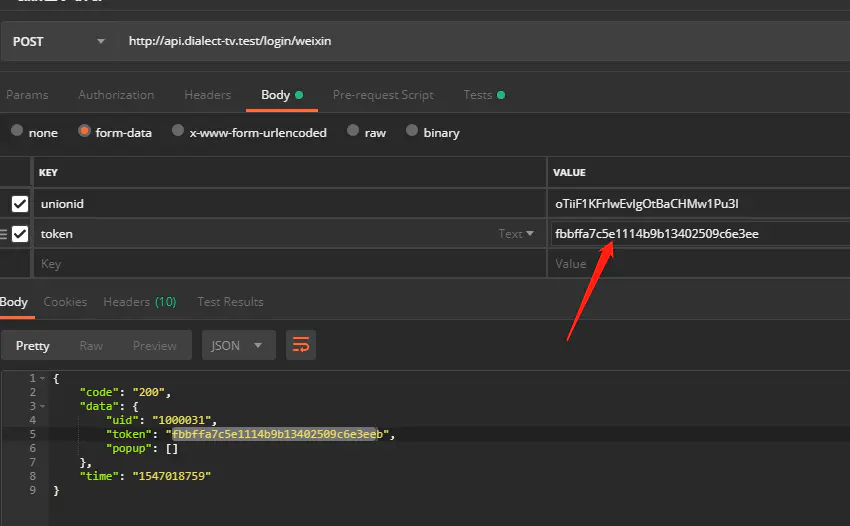
Task: Select the none body radio button
Action: point(17,130)
